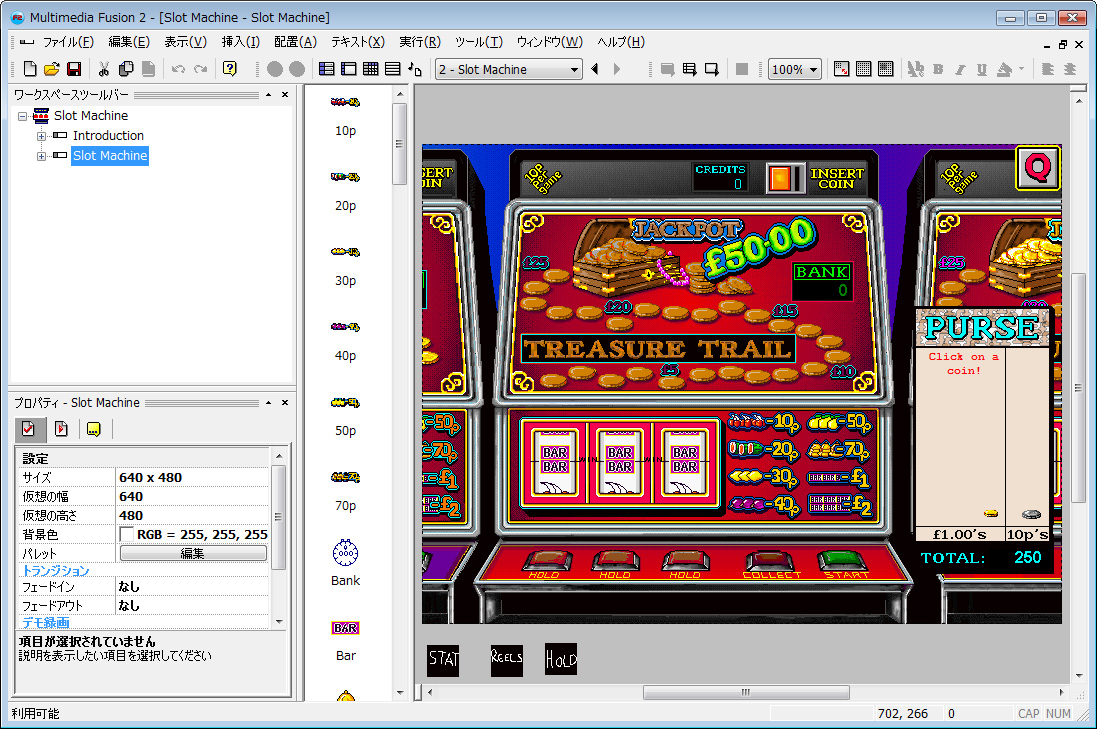Click the horizontal scrollbar of frame editor

(746, 693)
